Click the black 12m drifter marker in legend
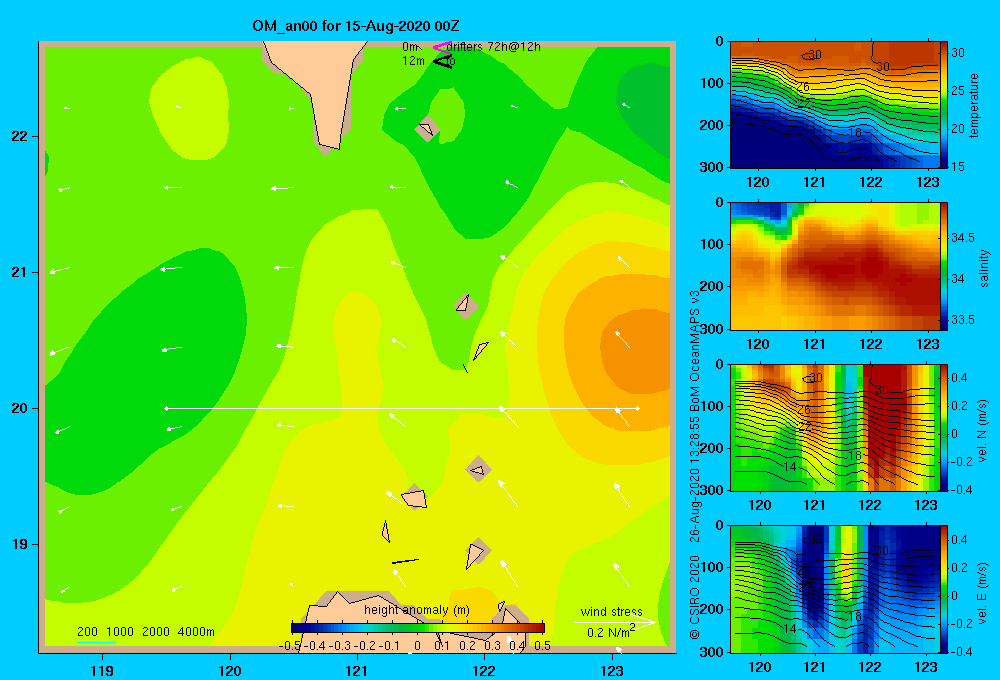The height and width of the screenshot is (680, 1000). 442,61
